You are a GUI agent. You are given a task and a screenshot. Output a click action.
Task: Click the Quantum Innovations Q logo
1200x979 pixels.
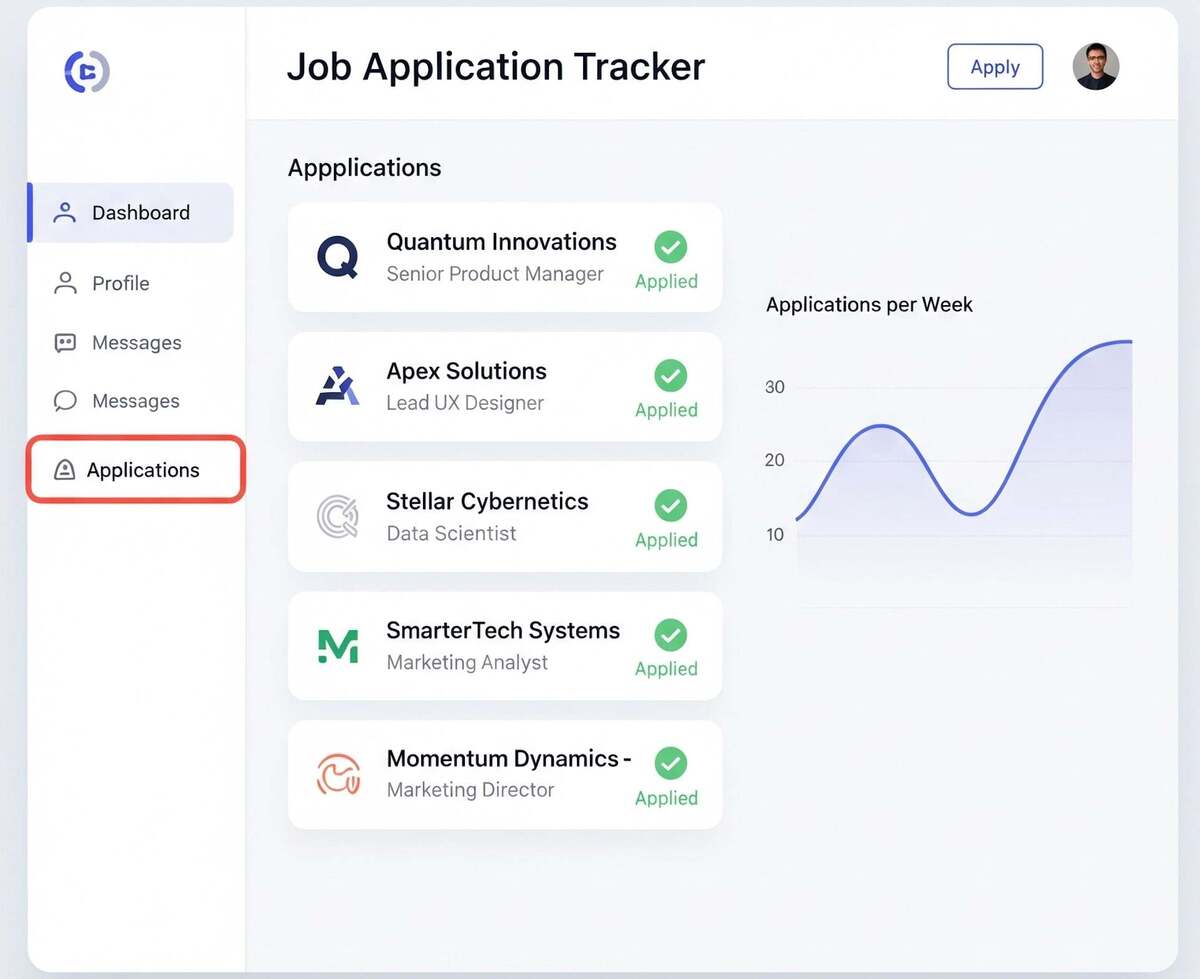(338, 257)
